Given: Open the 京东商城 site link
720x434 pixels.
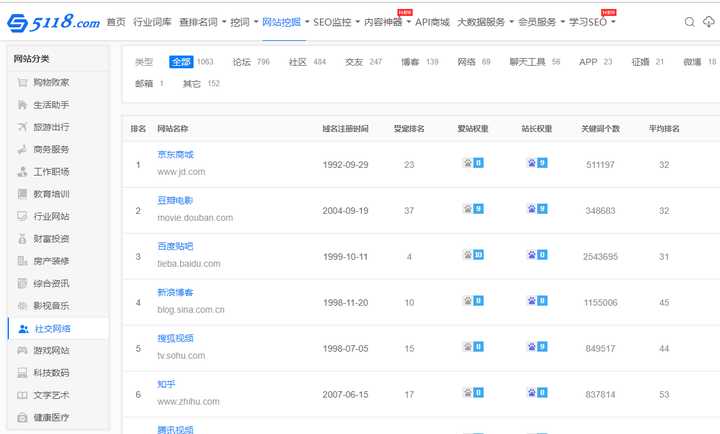Looking at the screenshot, I should click(175, 155).
